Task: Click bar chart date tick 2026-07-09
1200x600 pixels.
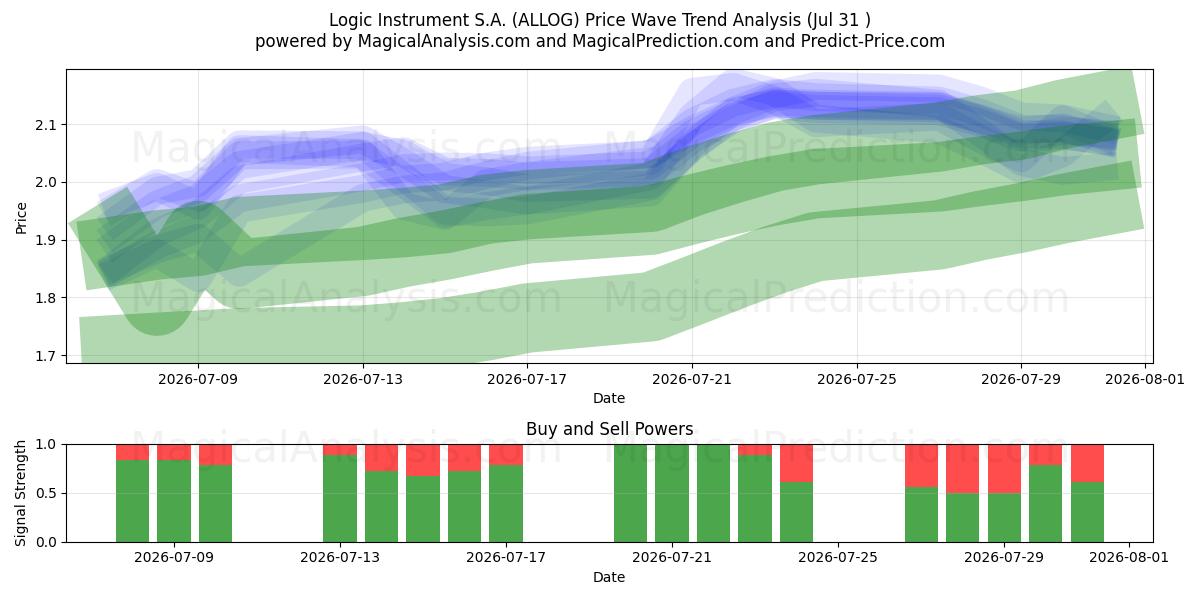Action: (x=174, y=558)
